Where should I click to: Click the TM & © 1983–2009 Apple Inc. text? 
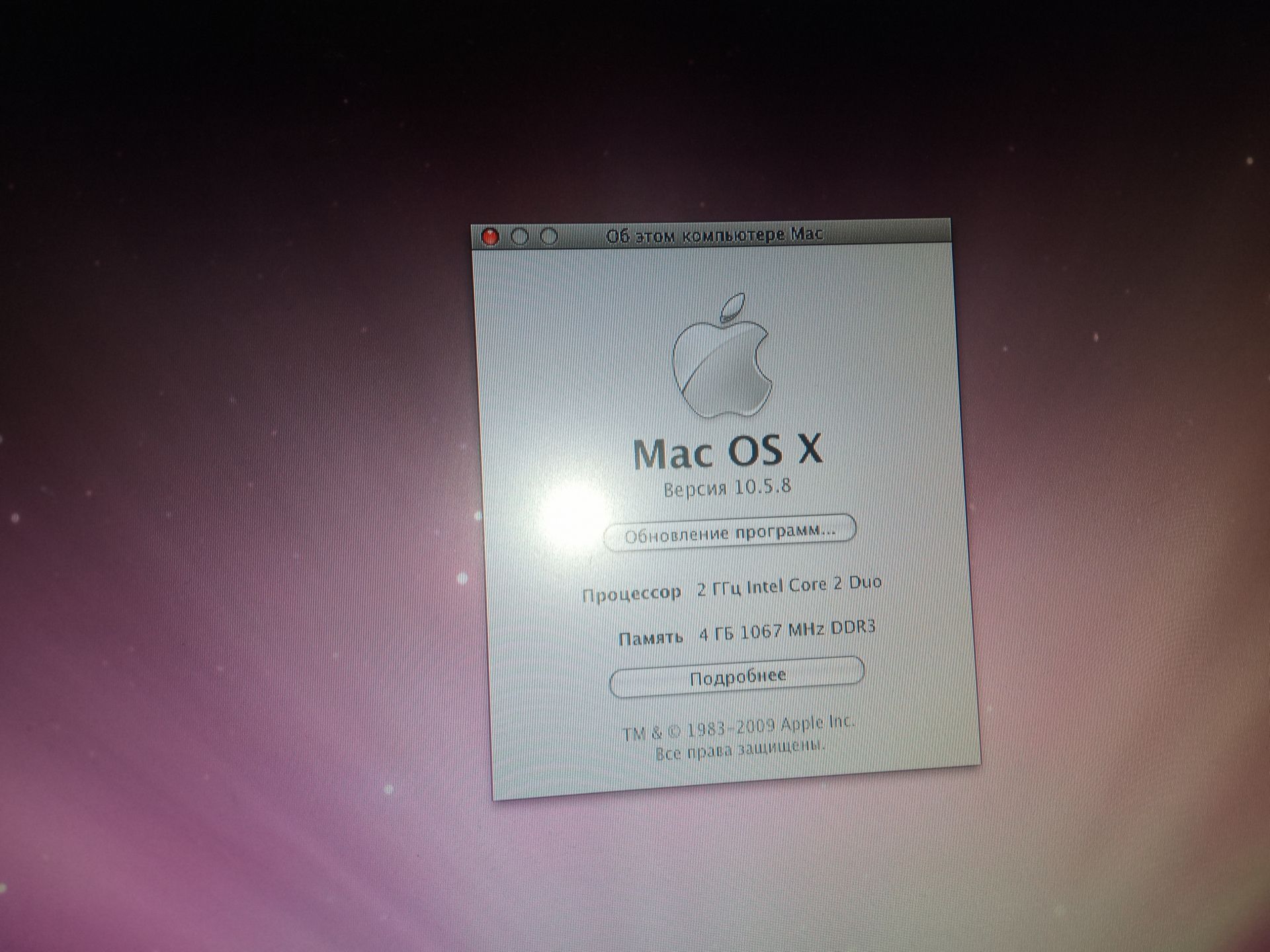coord(738,728)
